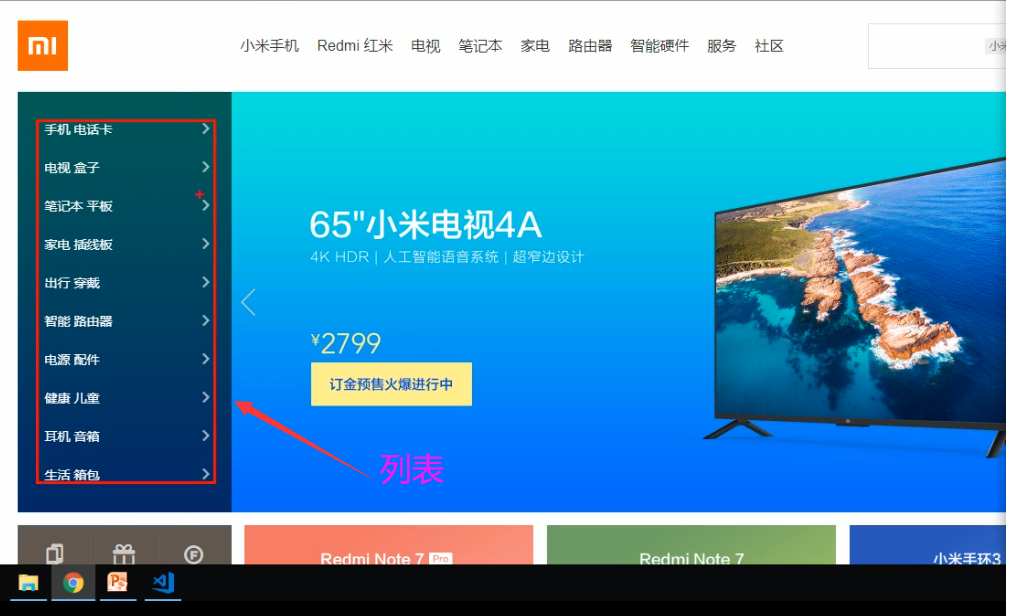Expand the 耳机 音箱 category chevron
Image resolution: width=1025 pixels, height=616 pixels.
206,436
